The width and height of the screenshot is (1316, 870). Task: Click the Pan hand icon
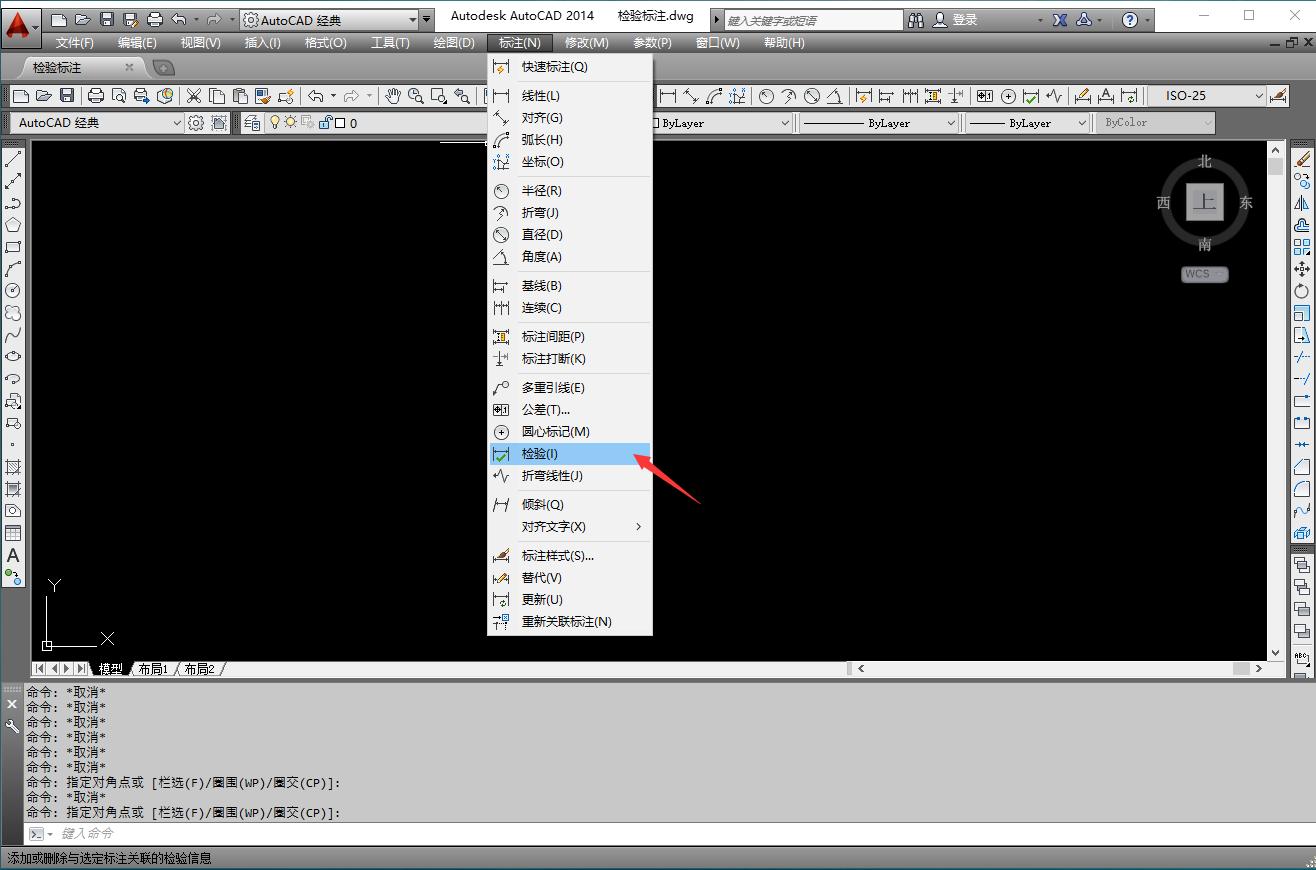(x=393, y=96)
